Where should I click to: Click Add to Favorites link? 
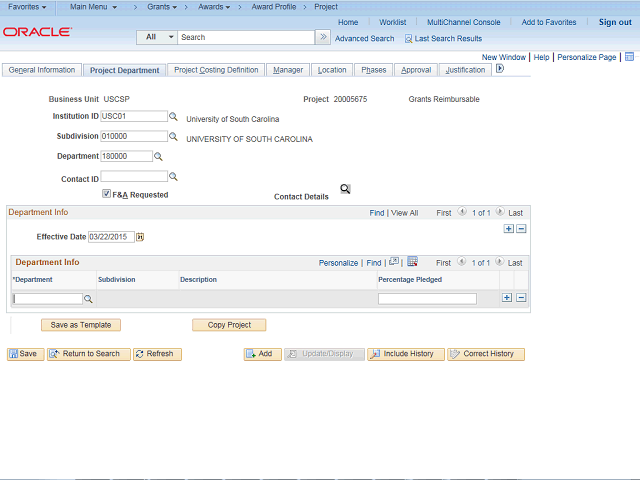[x=549, y=22]
